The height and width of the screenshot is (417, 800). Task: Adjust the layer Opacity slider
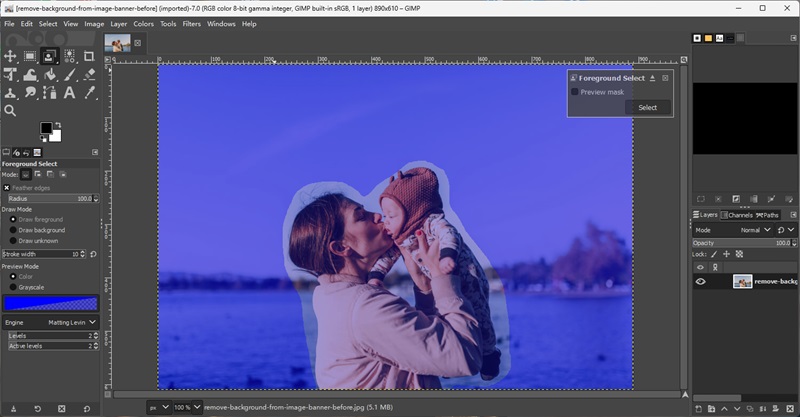pyautogui.click(x=744, y=243)
